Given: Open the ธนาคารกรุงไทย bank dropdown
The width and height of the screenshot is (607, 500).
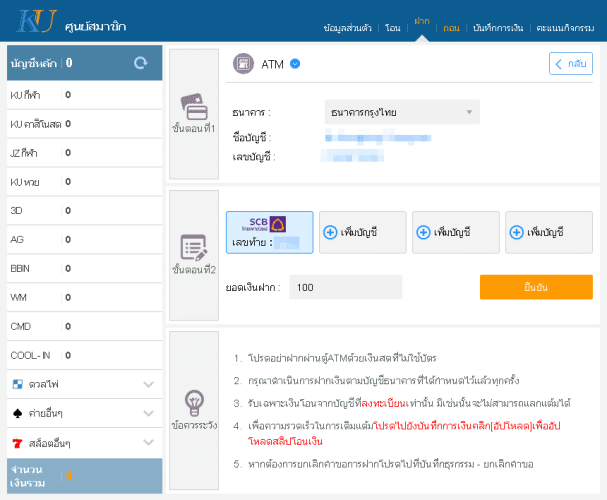Looking at the screenshot, I should (x=402, y=112).
